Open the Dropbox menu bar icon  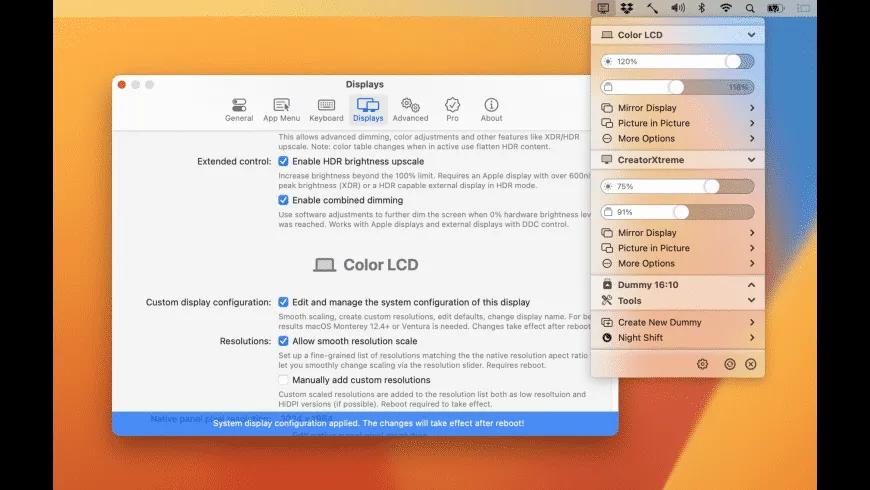627,8
